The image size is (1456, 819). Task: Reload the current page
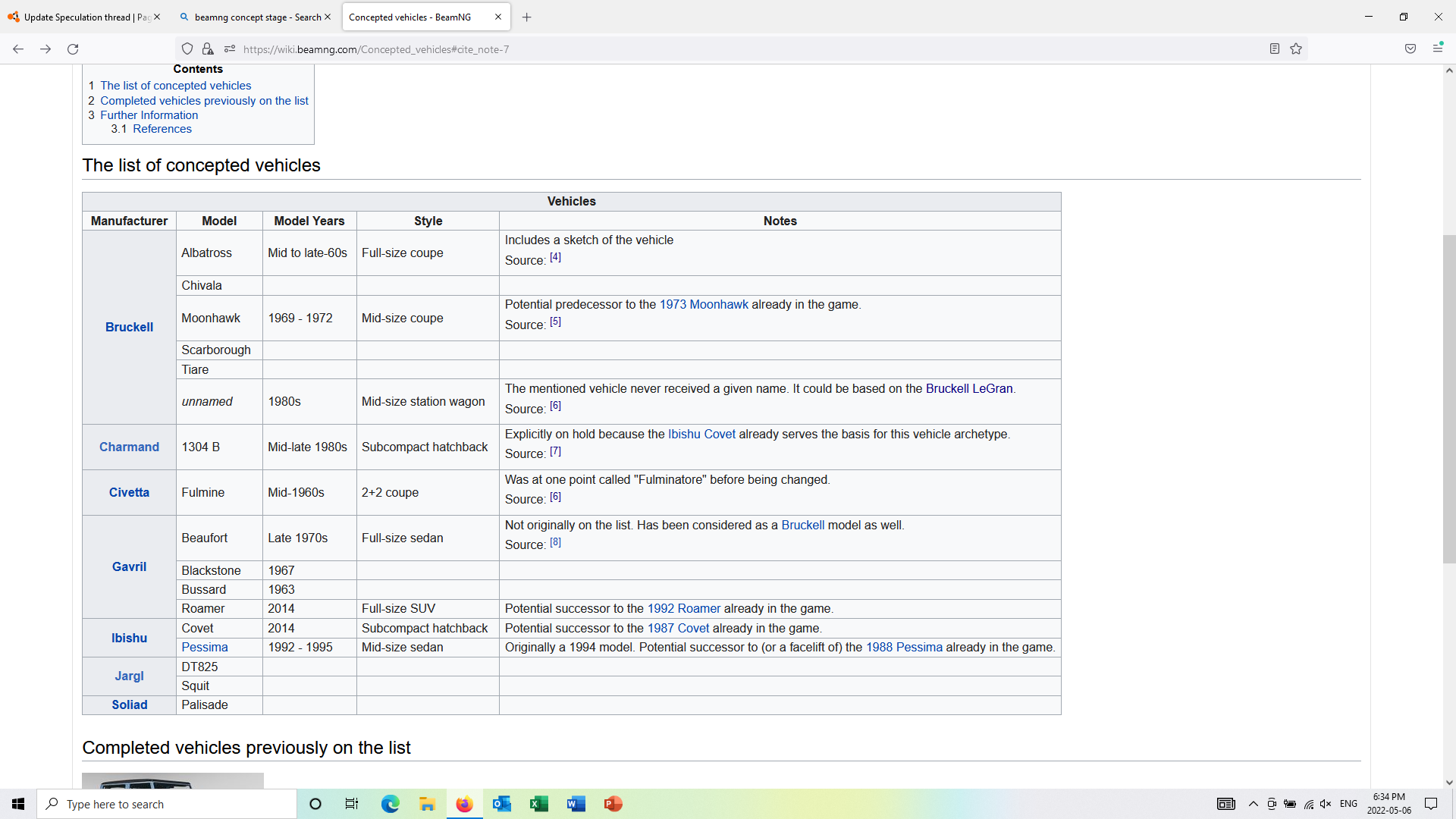[73, 49]
